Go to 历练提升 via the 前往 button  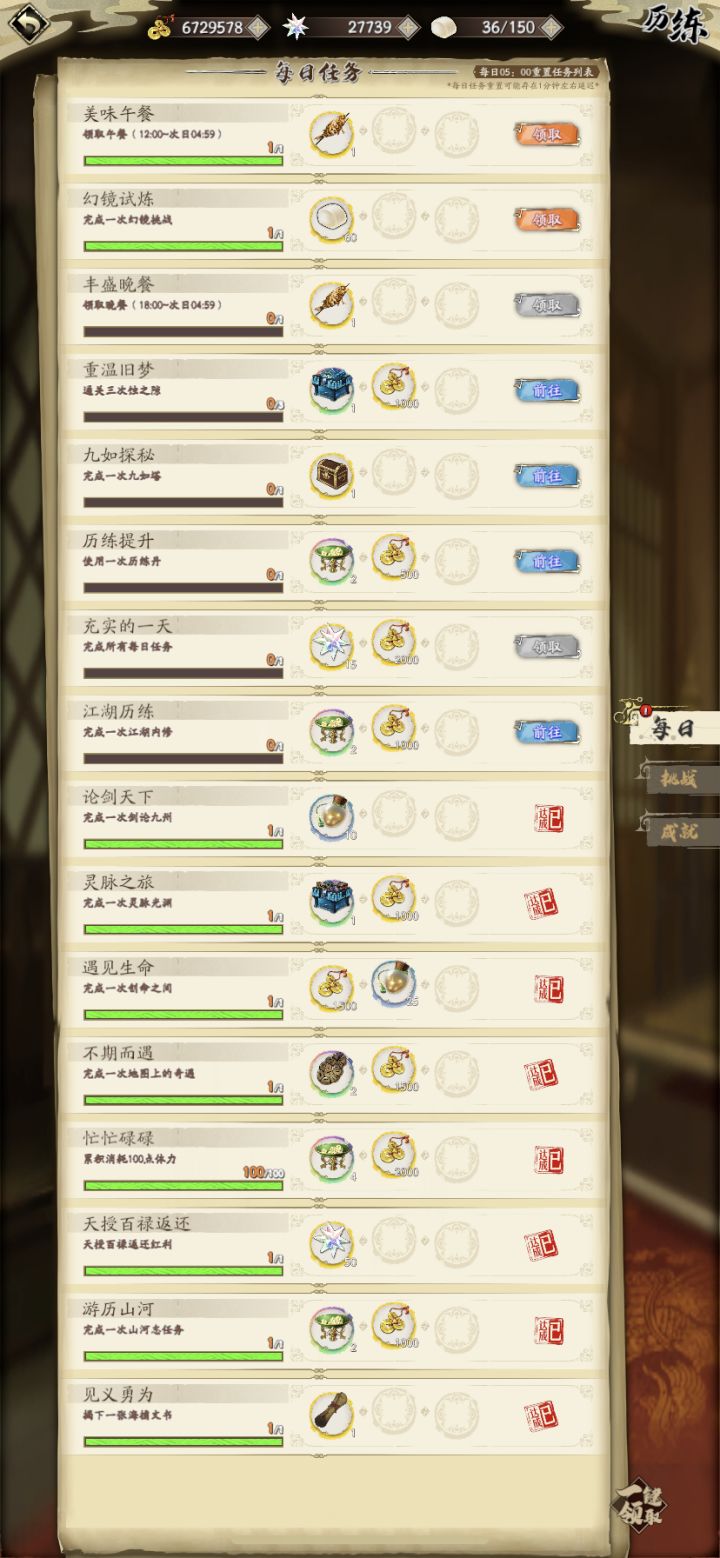pyautogui.click(x=547, y=561)
